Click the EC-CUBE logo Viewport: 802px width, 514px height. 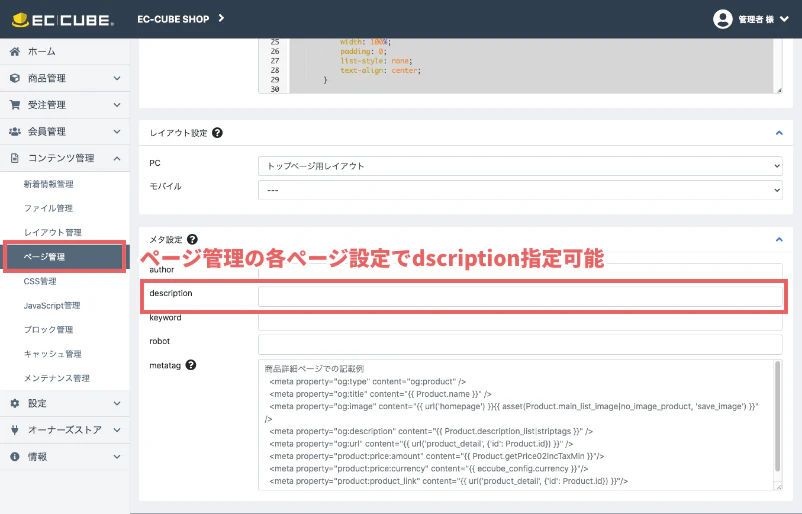[x=62, y=20]
